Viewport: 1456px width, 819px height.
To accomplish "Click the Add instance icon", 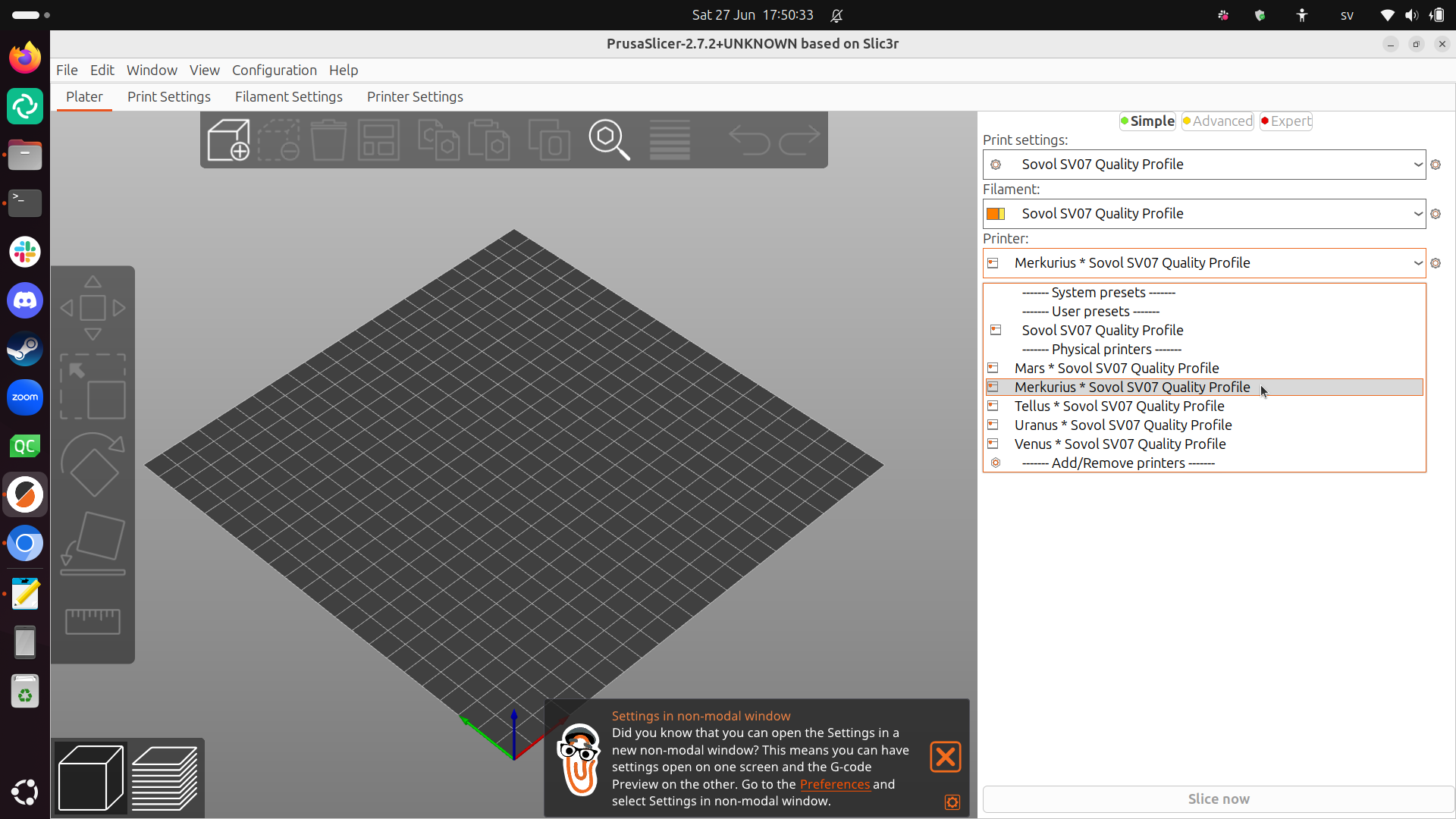I will pos(549,140).
